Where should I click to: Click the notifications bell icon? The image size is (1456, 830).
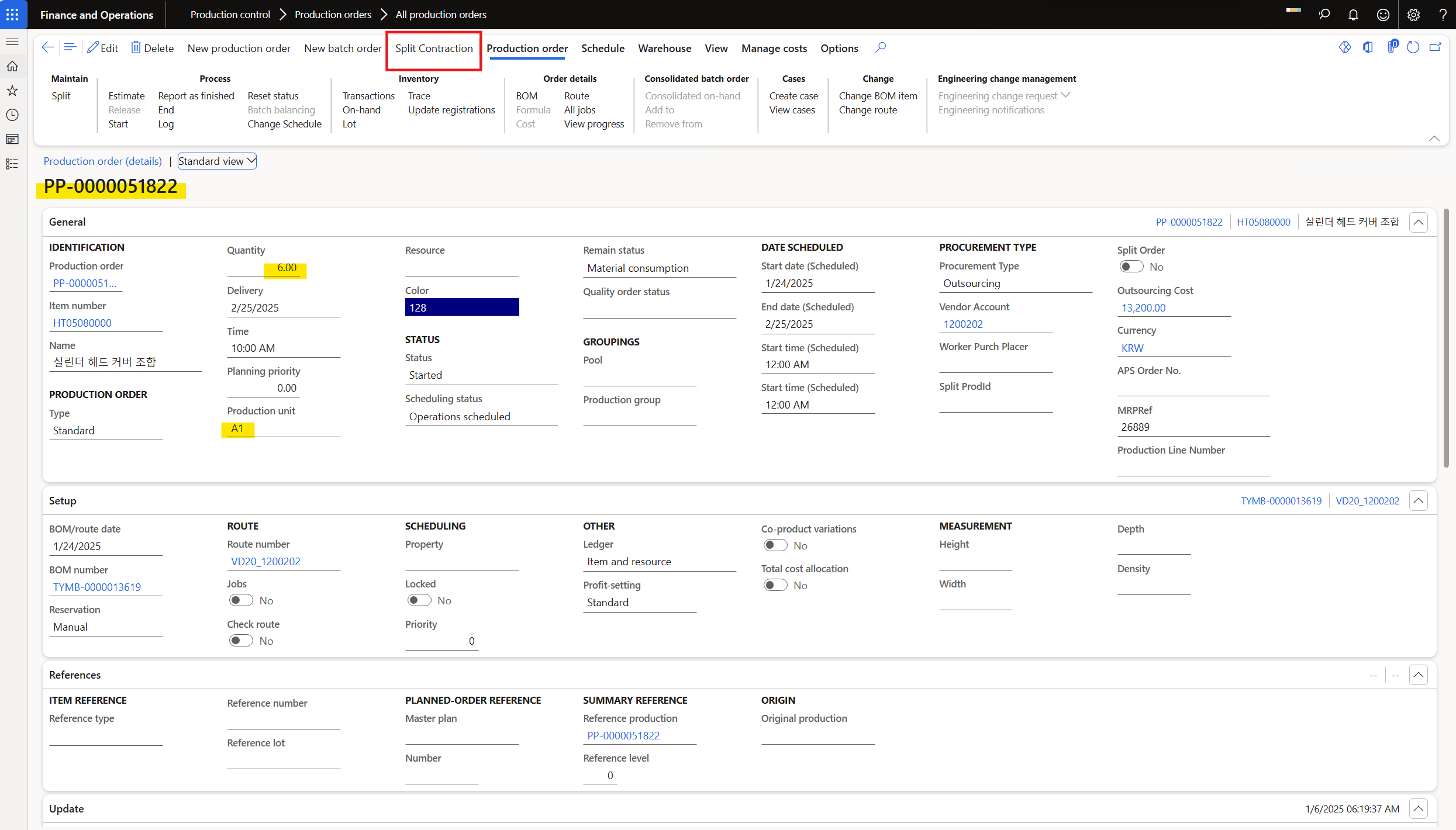1353,15
